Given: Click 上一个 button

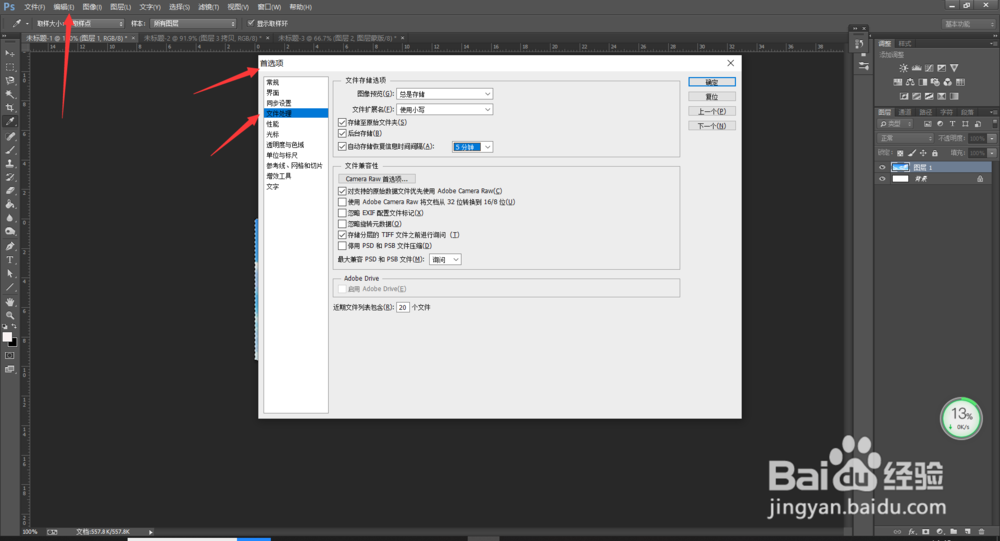Looking at the screenshot, I should point(712,112).
